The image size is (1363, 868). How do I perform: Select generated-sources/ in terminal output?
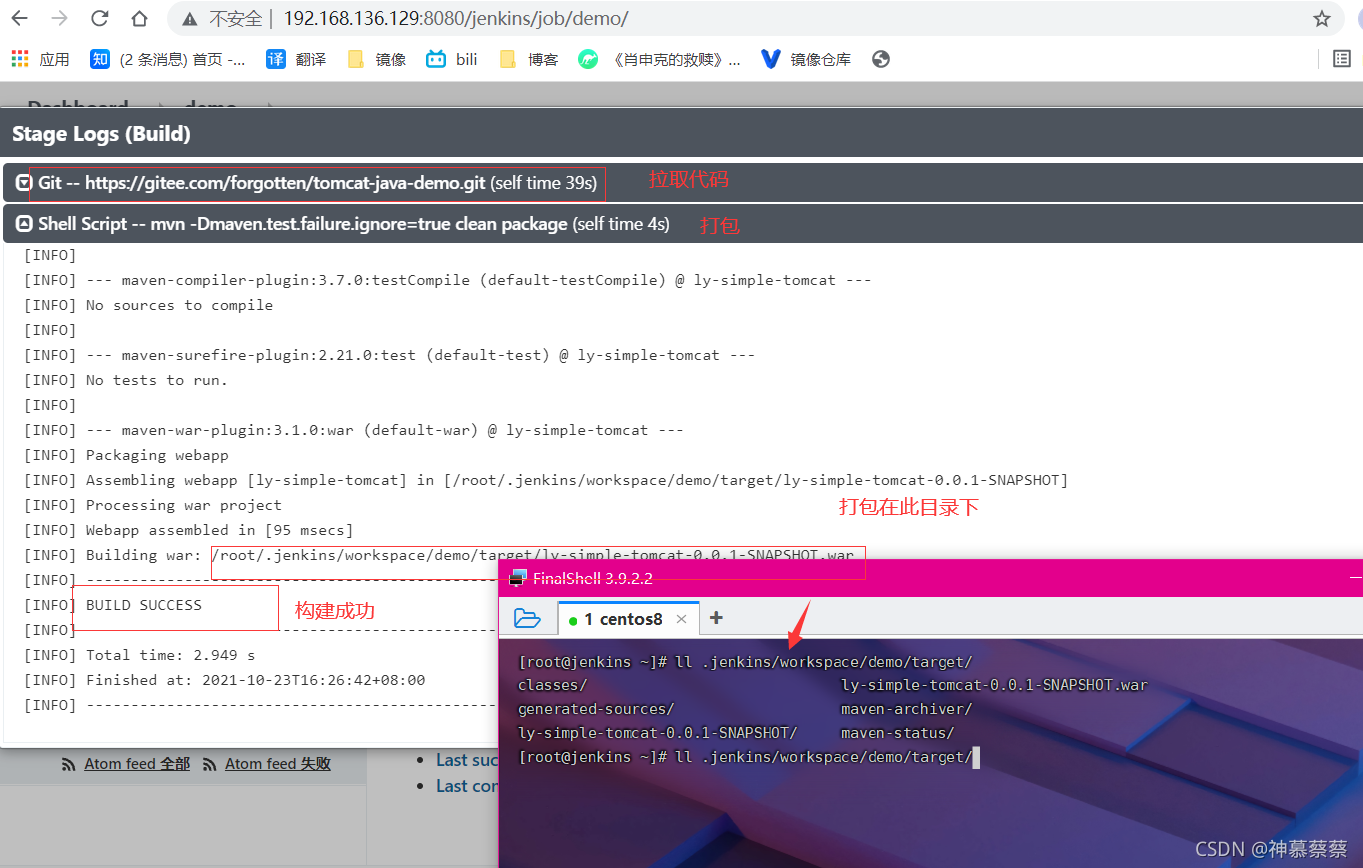click(596, 709)
